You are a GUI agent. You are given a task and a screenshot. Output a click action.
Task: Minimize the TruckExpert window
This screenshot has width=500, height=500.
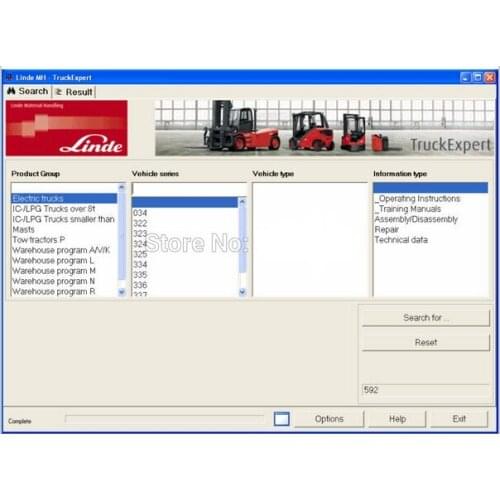coord(465,77)
